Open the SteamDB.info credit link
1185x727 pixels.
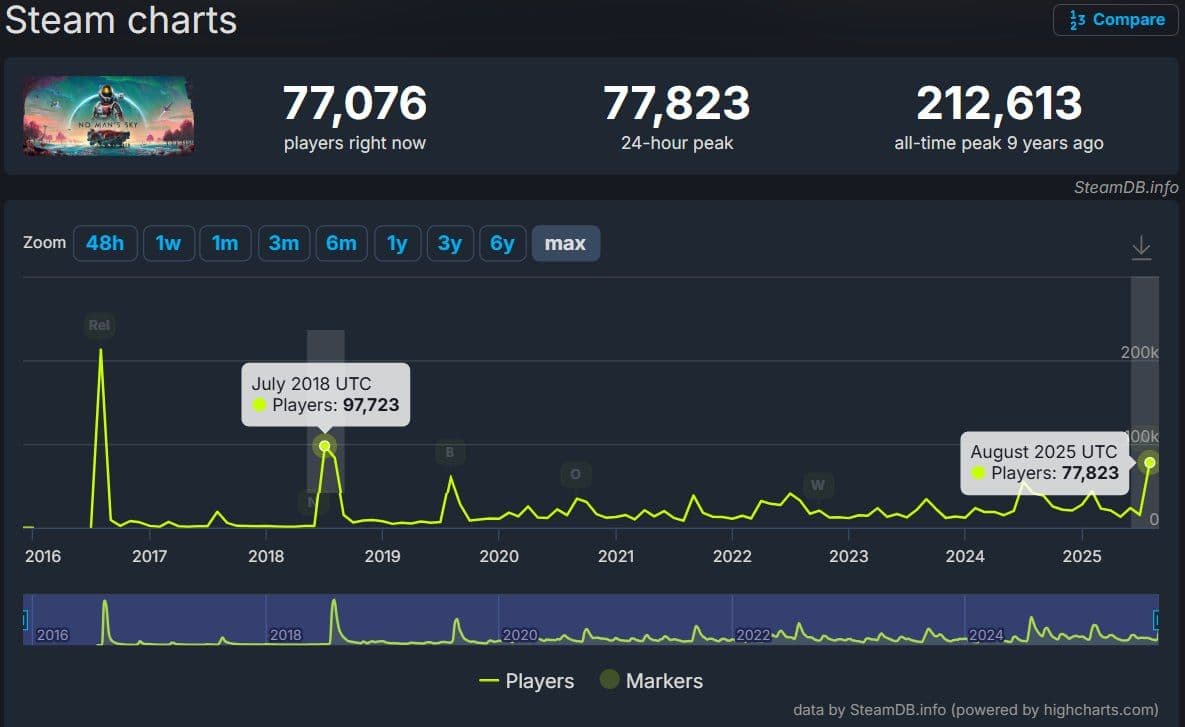1126,187
